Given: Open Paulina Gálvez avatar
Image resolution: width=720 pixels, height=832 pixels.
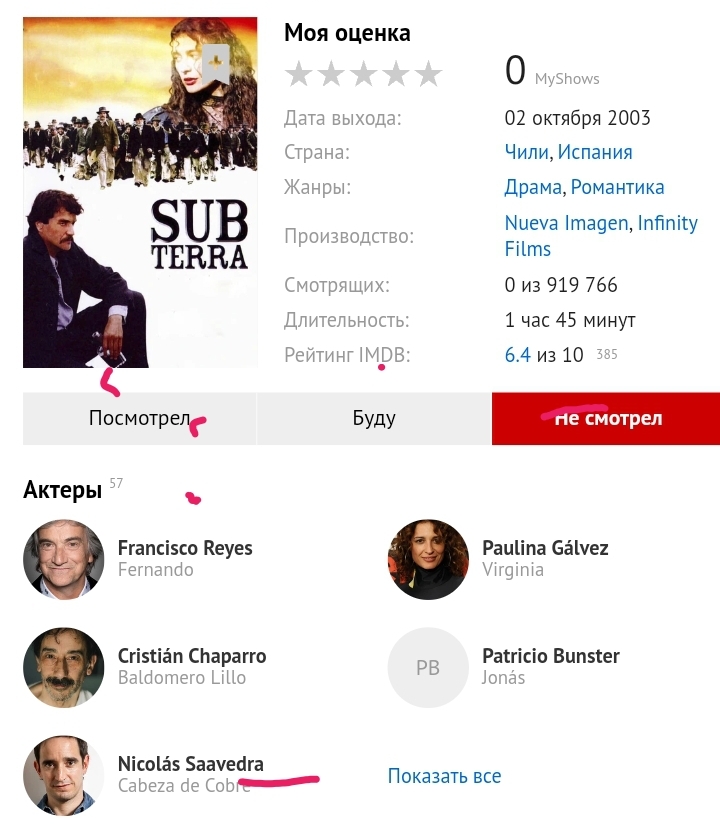Looking at the screenshot, I should tap(428, 559).
